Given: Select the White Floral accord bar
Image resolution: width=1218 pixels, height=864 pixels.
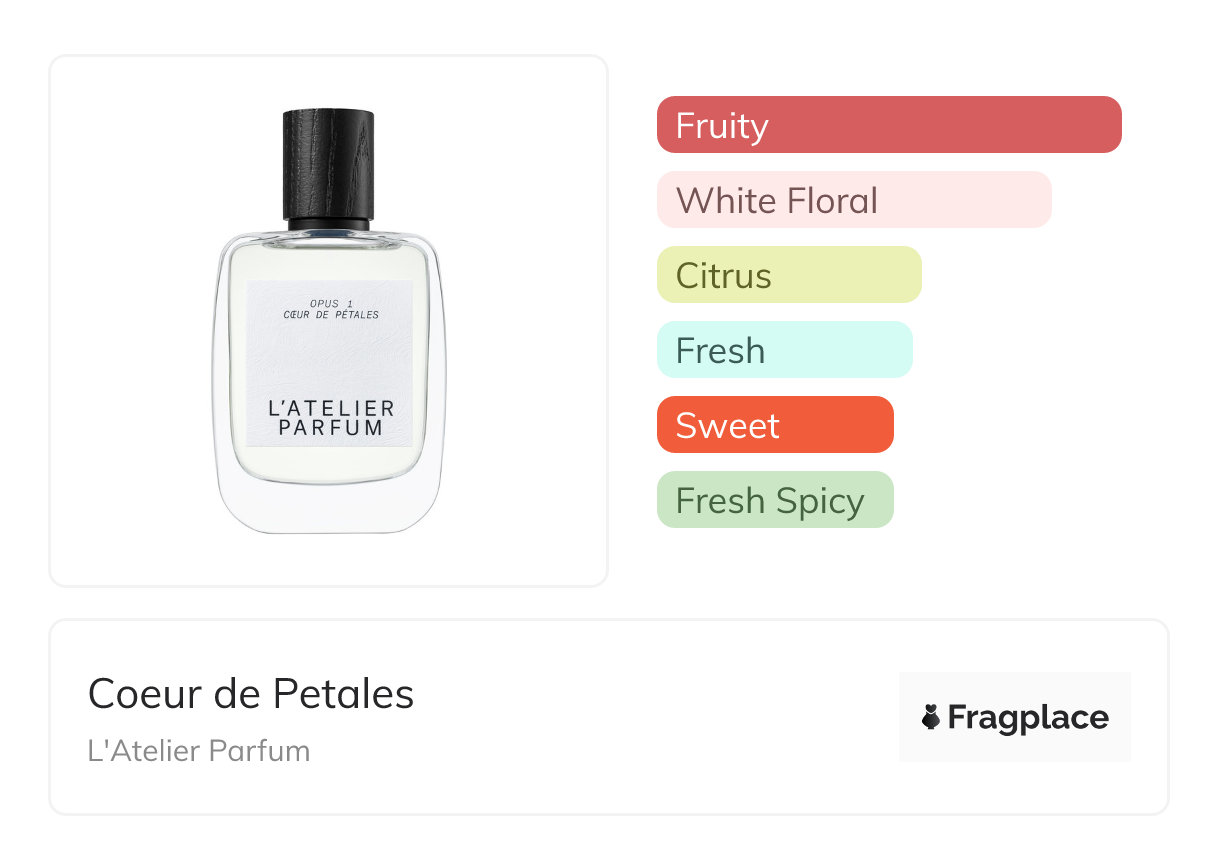Looking at the screenshot, I should (853, 200).
